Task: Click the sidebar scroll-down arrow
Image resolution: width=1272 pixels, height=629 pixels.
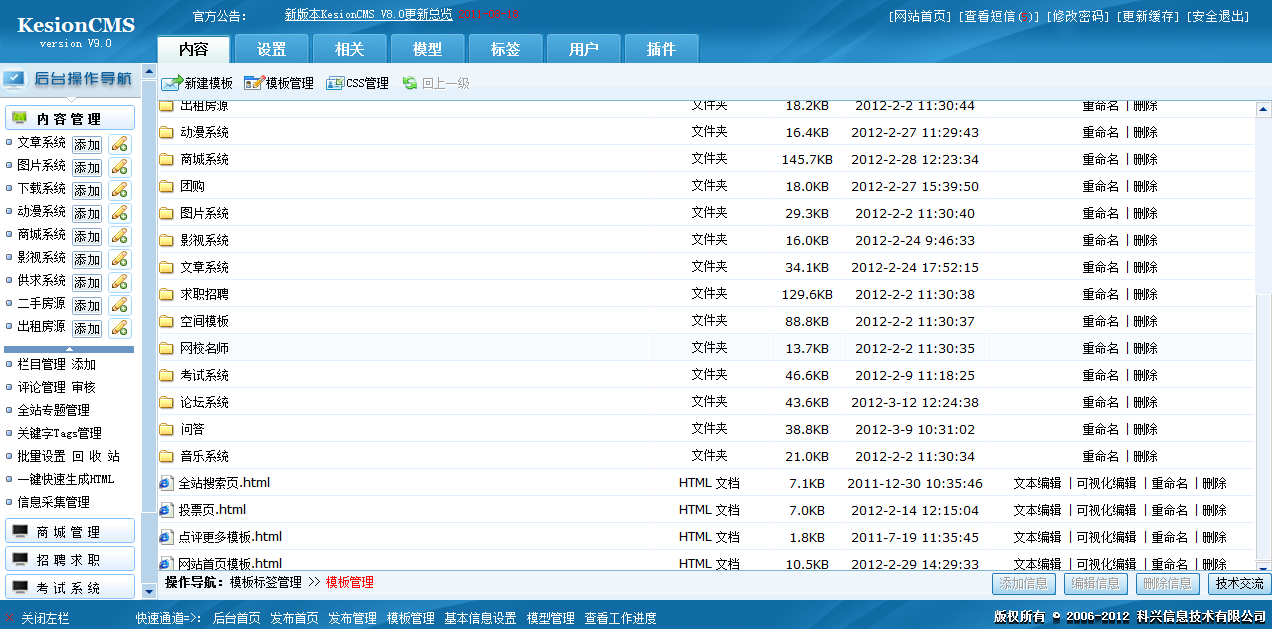Action: (149, 593)
